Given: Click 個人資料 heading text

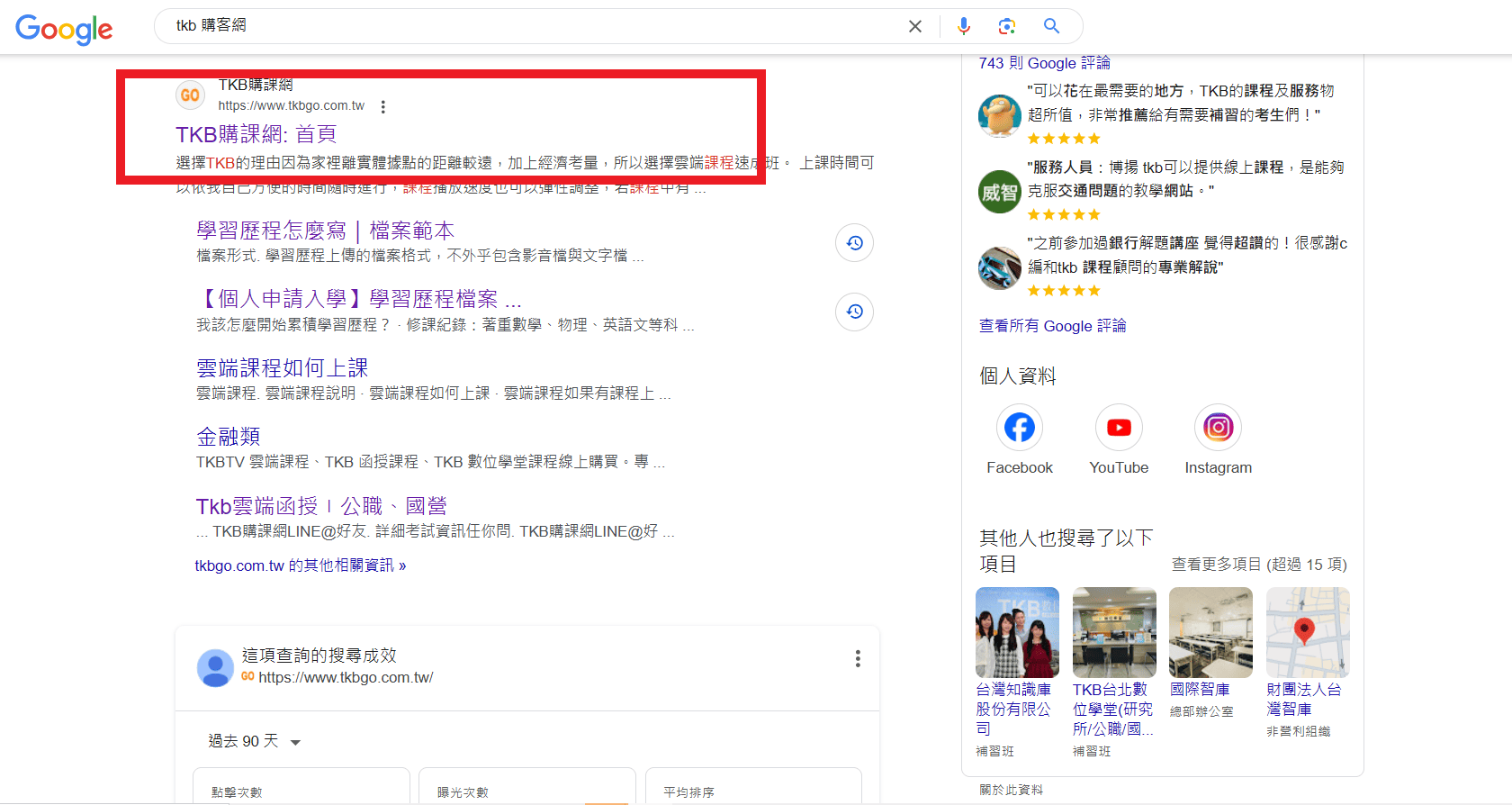Looking at the screenshot, I should (x=1018, y=376).
